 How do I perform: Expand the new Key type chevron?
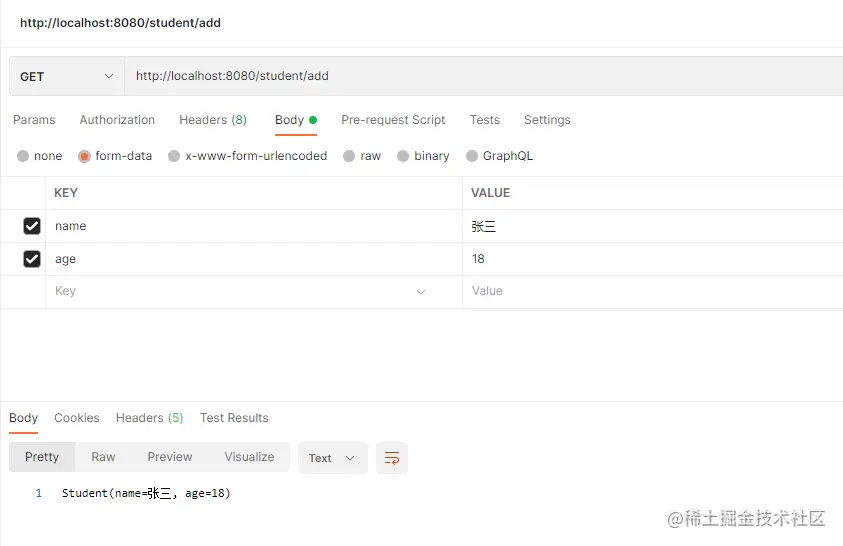pyautogui.click(x=421, y=292)
